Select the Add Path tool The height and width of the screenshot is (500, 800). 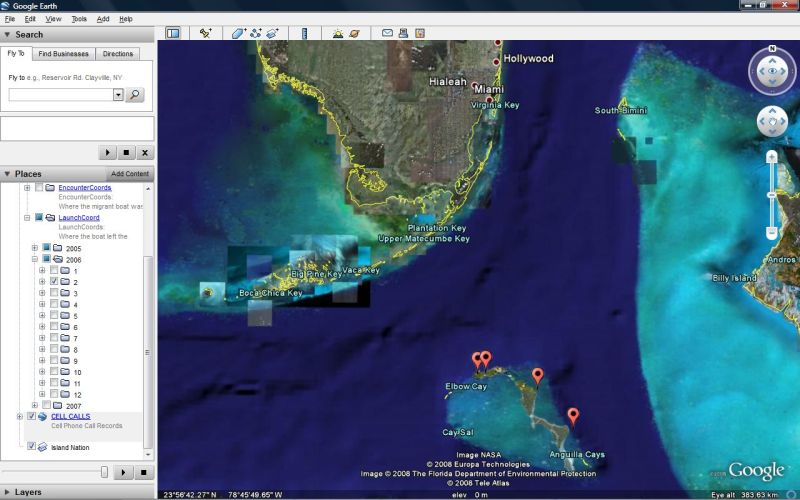[x=255, y=33]
